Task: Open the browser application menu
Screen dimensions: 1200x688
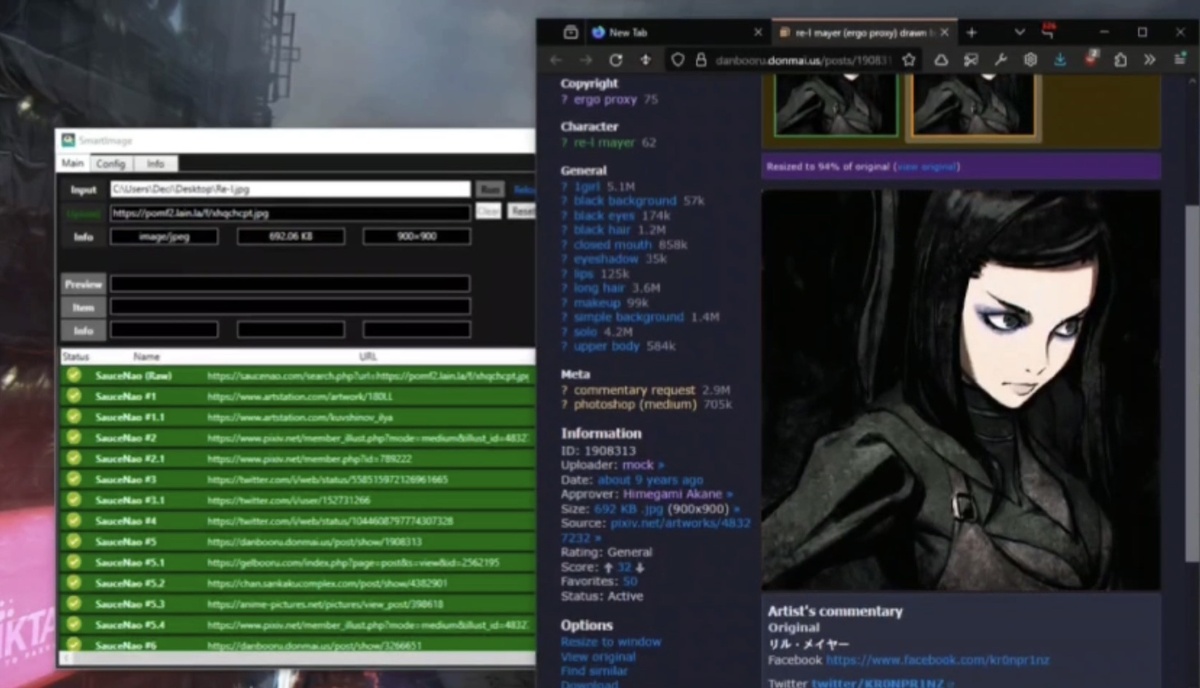Action: pos(1180,60)
